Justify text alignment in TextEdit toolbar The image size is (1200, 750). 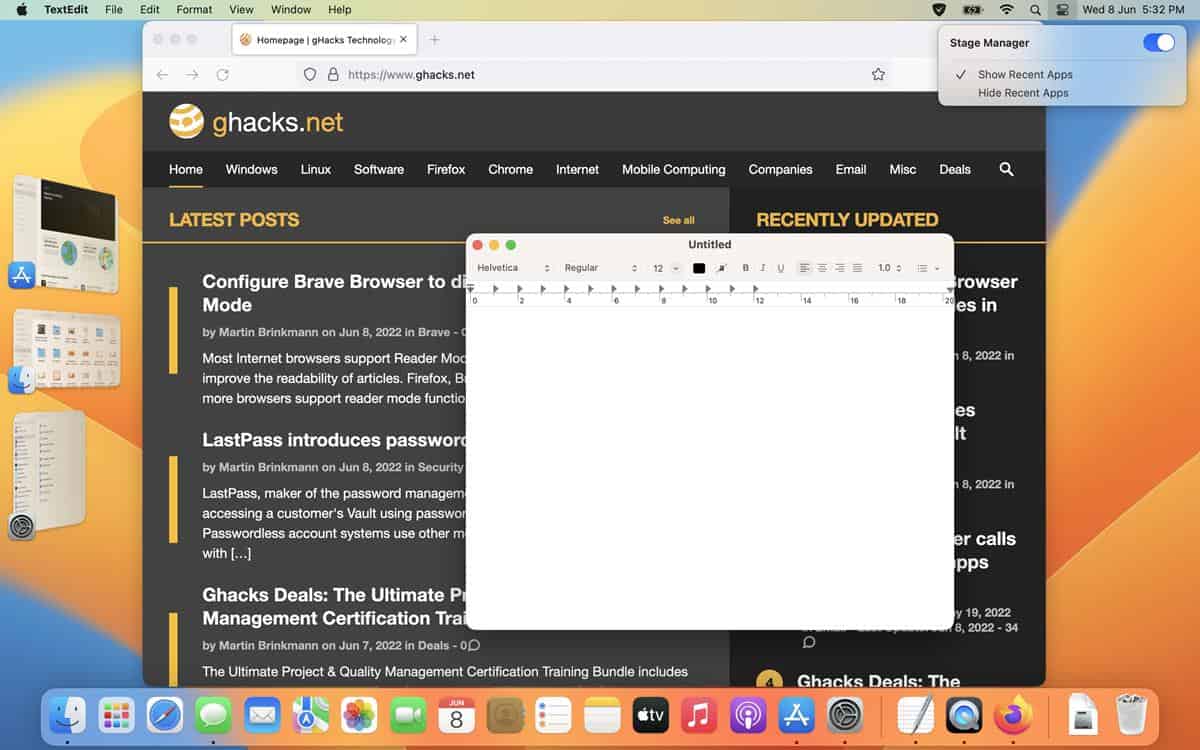tap(857, 268)
